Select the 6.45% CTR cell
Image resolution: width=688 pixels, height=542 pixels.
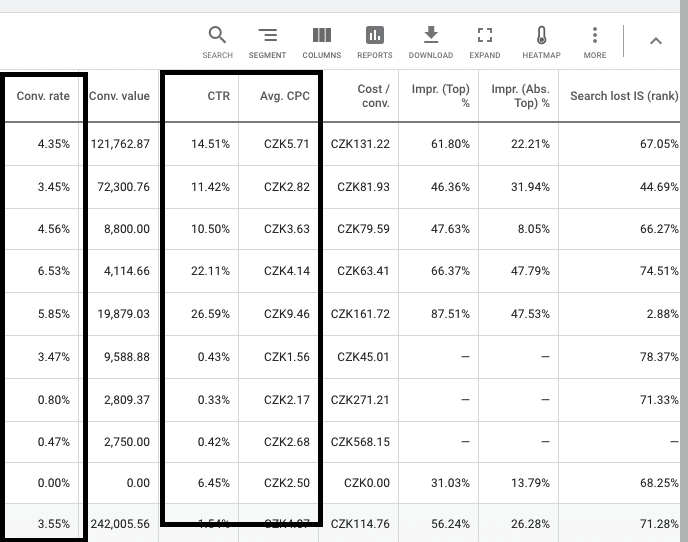(x=214, y=483)
